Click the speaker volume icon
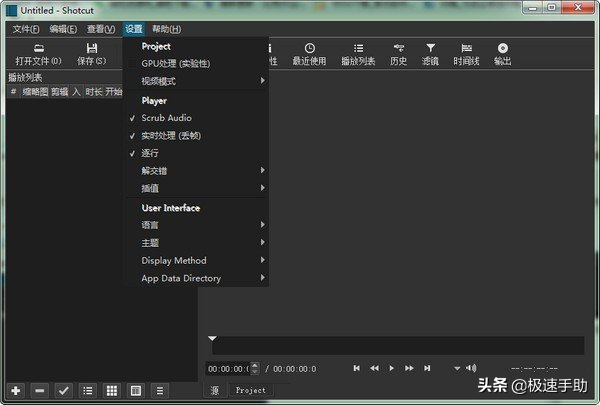 point(471,368)
